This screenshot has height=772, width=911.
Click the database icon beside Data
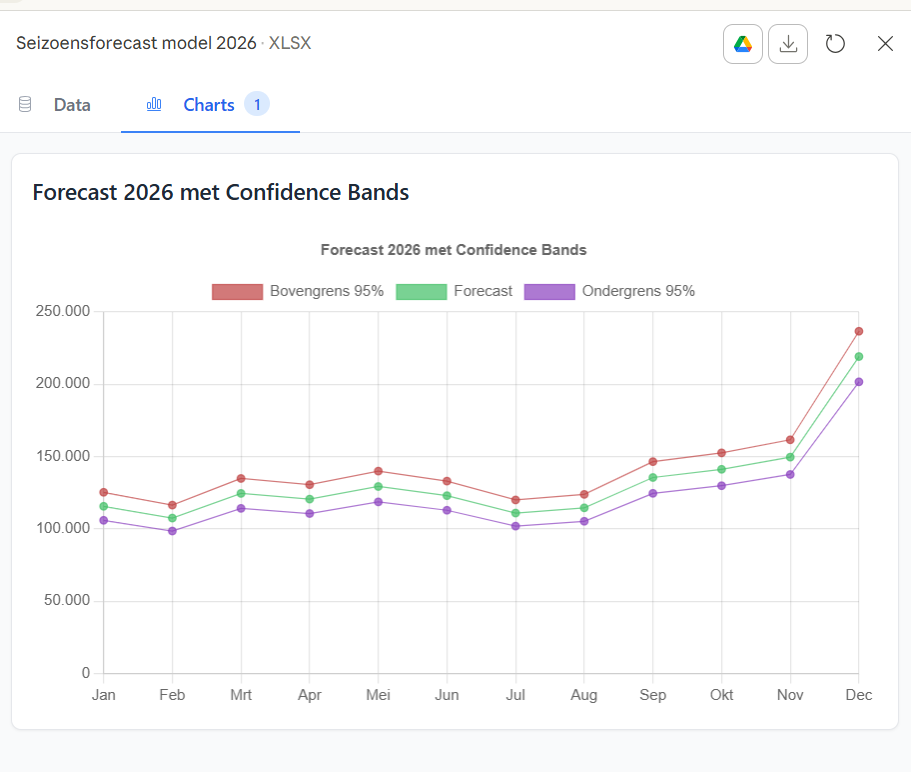25,105
